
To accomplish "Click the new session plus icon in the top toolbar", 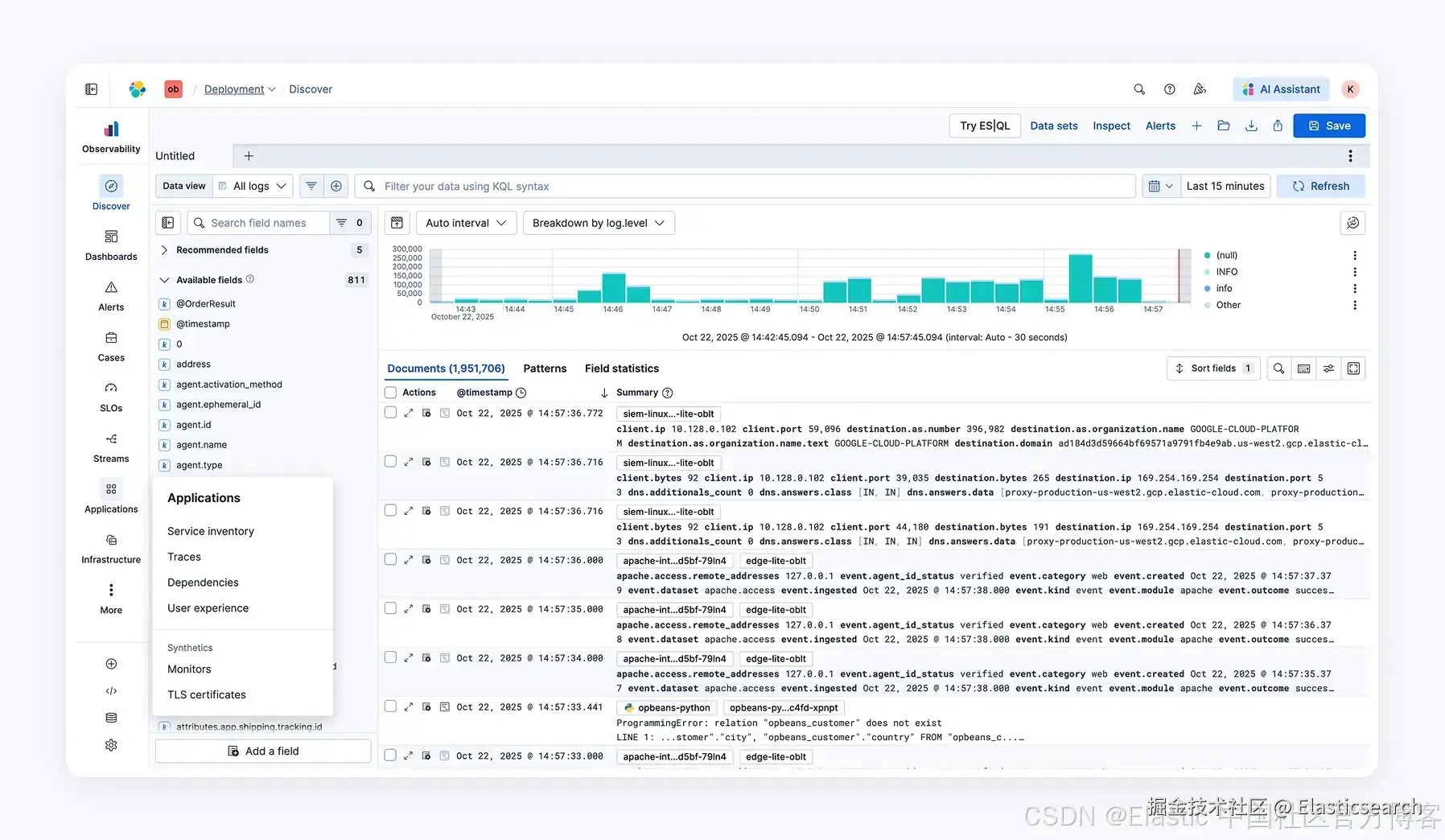I will pos(1196,126).
